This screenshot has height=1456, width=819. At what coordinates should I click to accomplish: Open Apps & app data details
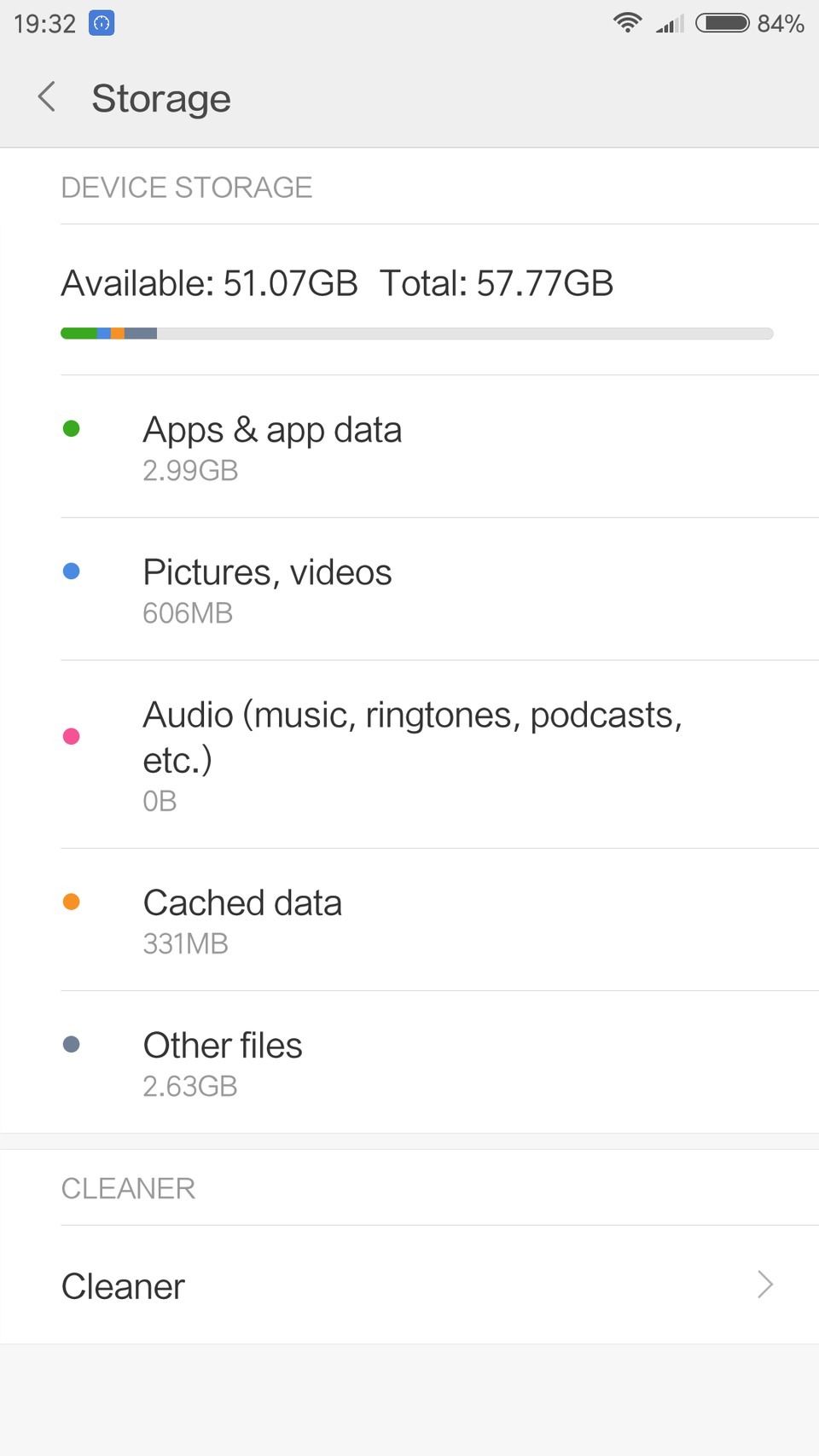[273, 447]
